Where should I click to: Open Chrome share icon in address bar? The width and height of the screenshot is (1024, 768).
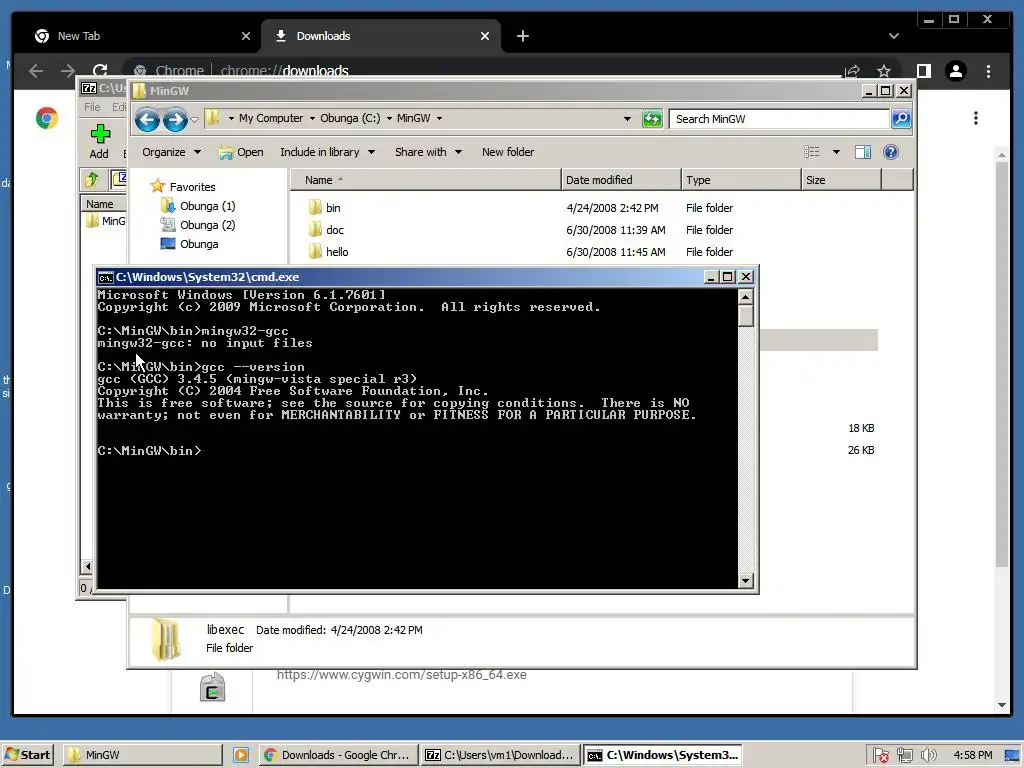(x=852, y=71)
